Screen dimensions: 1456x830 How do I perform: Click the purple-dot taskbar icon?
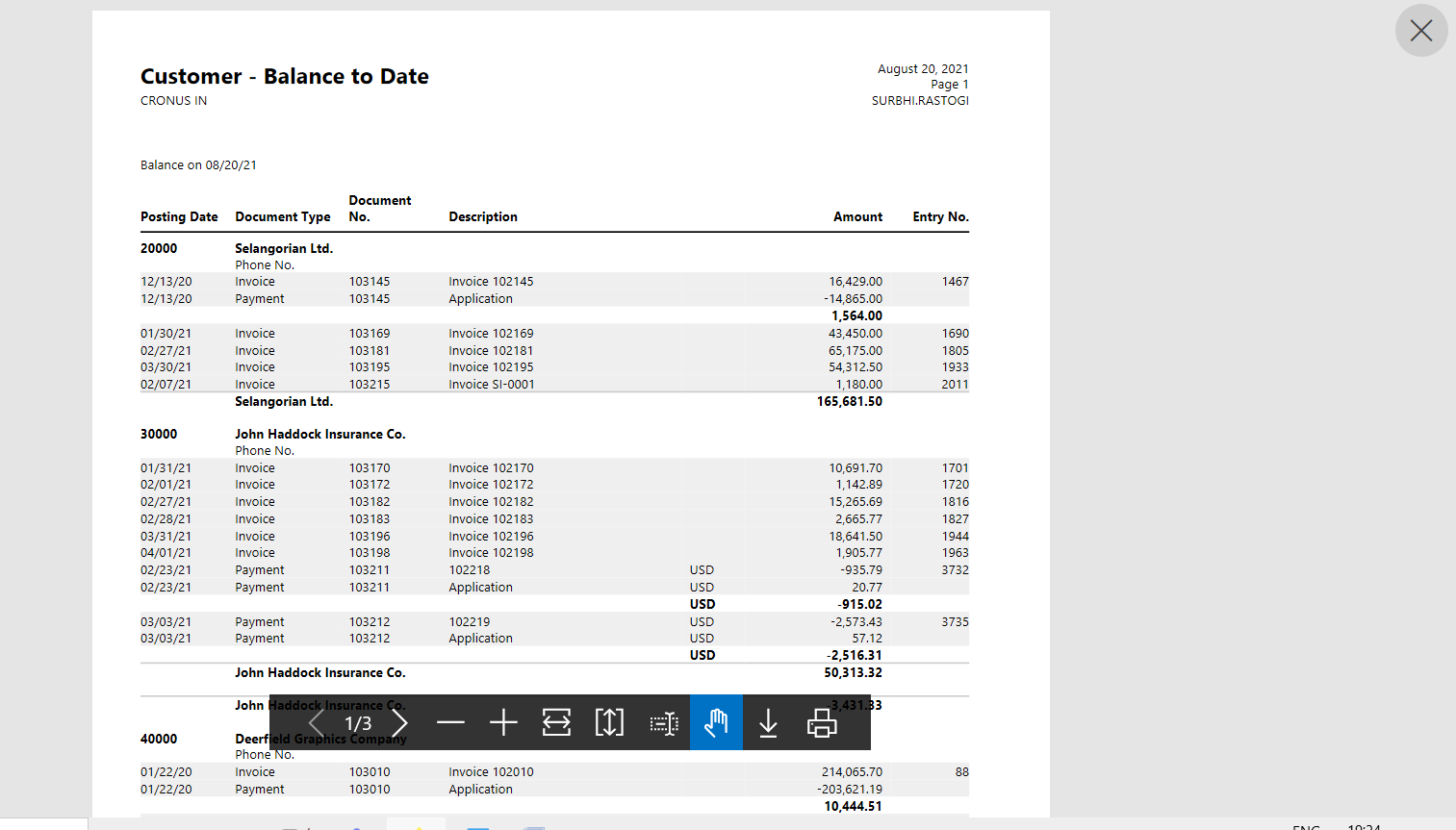[356, 827]
